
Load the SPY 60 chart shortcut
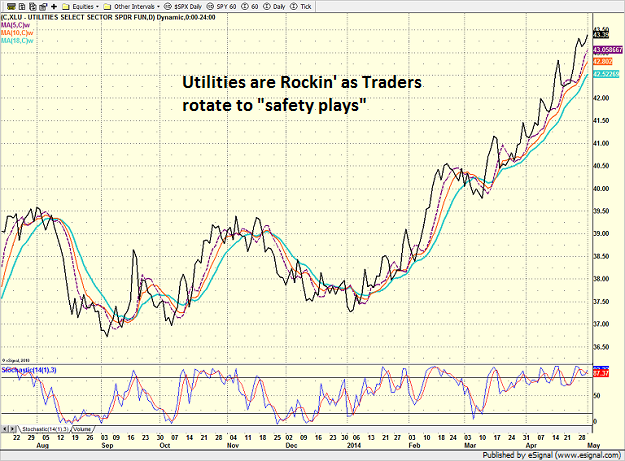222,7
